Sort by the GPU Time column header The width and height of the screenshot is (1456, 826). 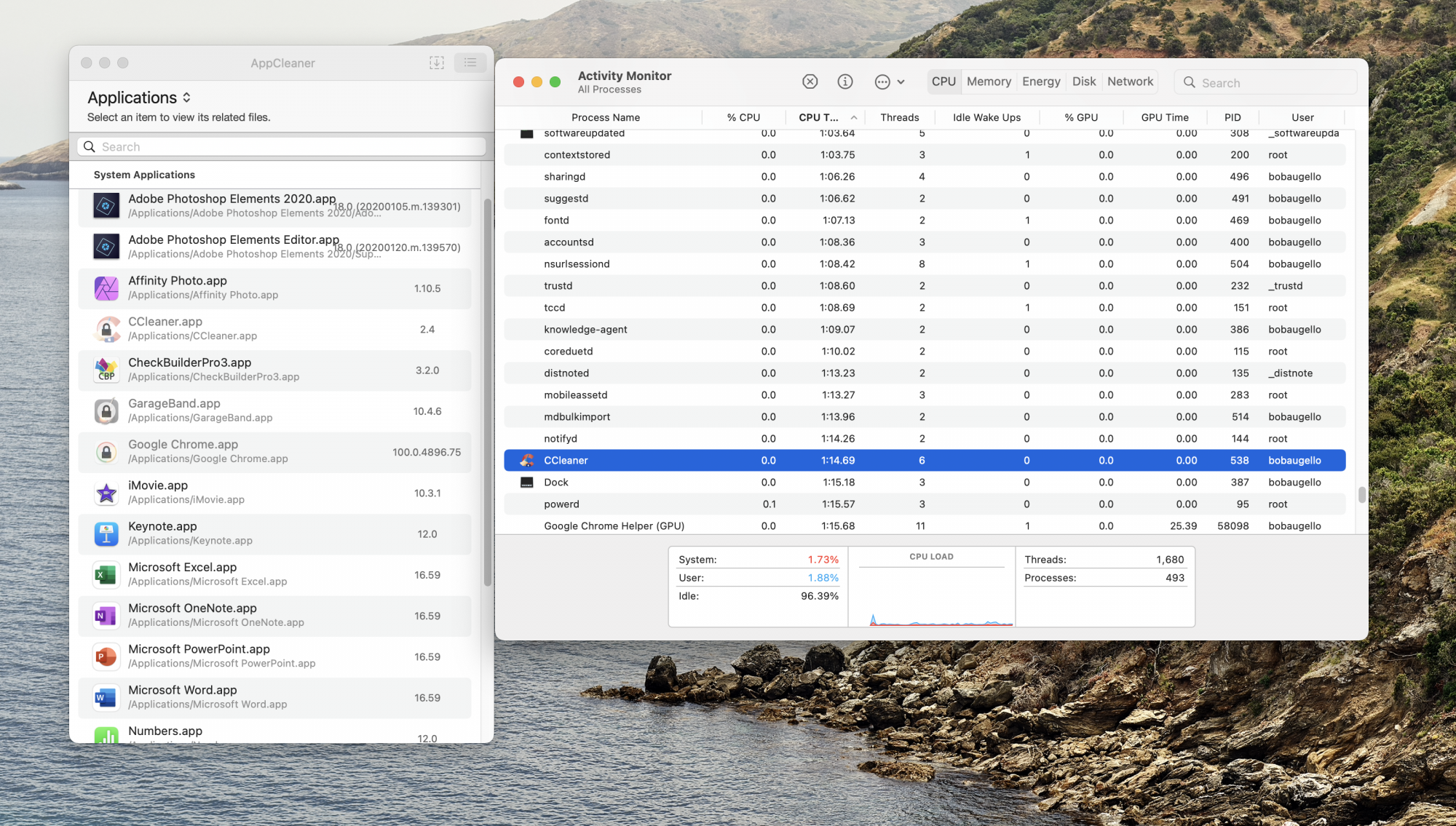point(1165,117)
